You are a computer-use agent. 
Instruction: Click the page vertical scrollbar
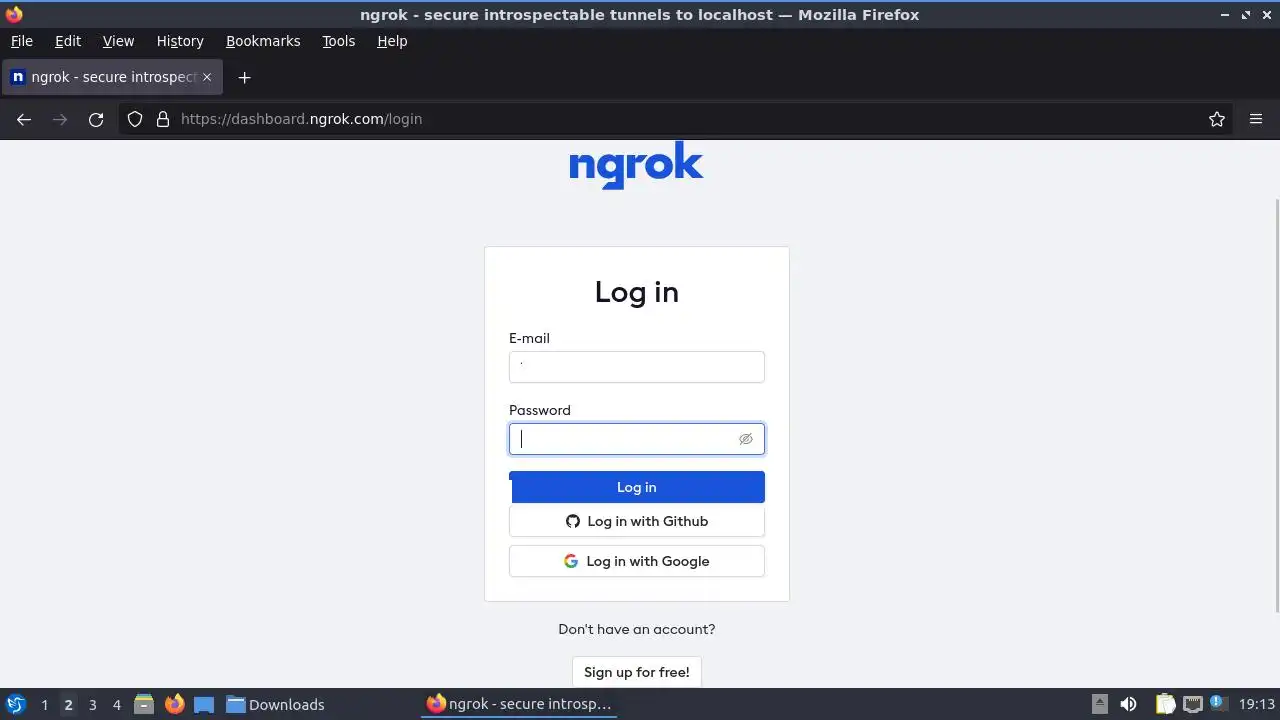tap(1276, 405)
